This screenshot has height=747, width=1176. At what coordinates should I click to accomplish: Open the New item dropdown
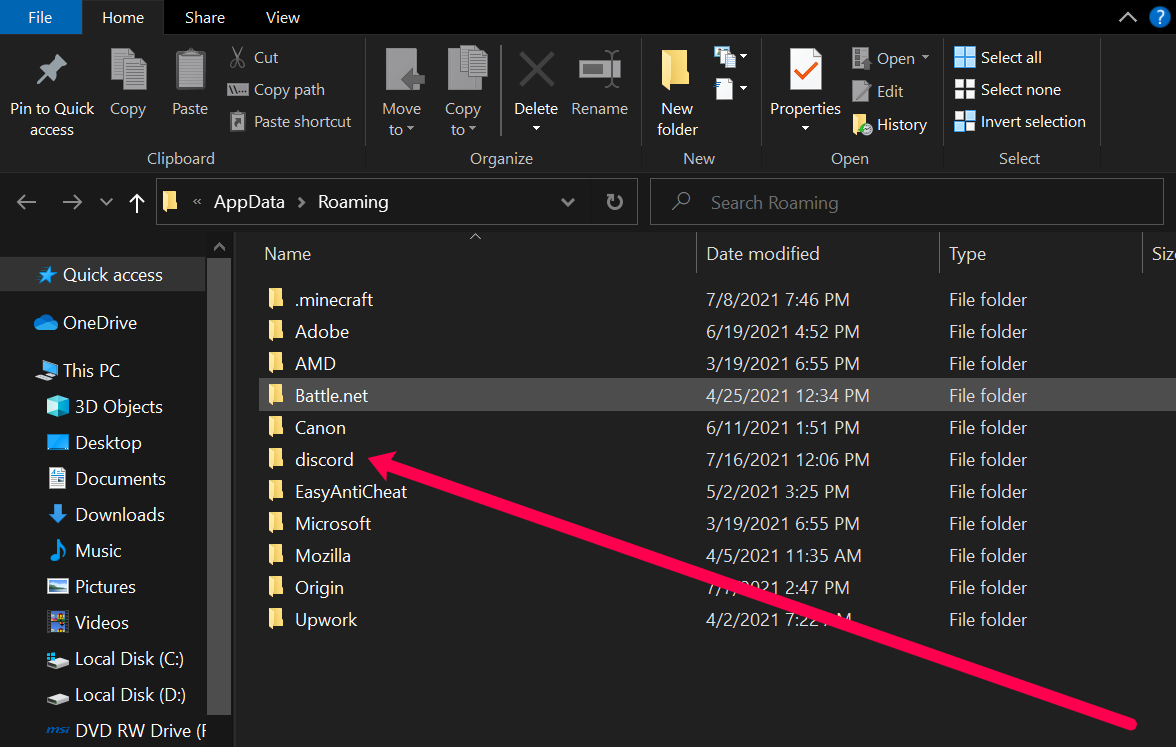click(x=731, y=56)
